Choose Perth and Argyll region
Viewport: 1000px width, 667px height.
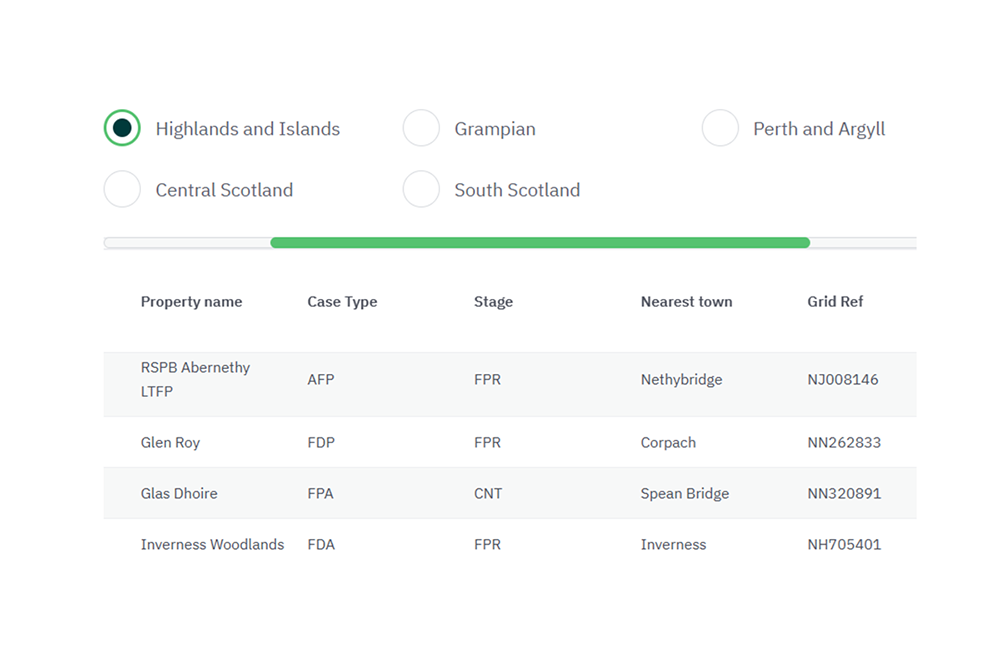coord(721,127)
